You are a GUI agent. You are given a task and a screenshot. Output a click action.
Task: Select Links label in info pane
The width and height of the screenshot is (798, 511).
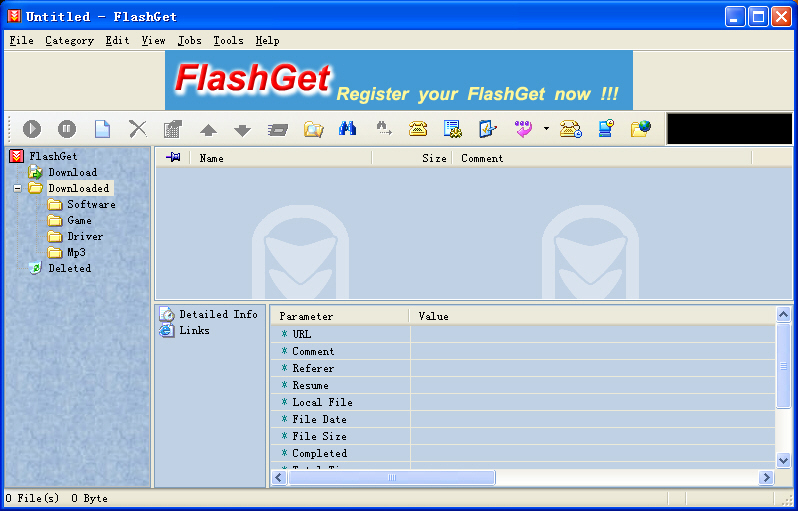(x=194, y=330)
